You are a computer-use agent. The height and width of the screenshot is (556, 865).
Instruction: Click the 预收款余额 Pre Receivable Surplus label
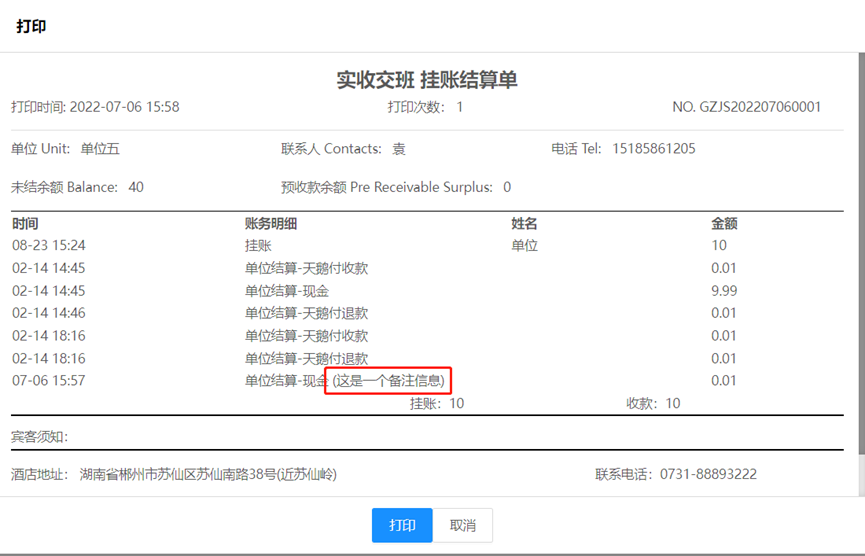387,188
